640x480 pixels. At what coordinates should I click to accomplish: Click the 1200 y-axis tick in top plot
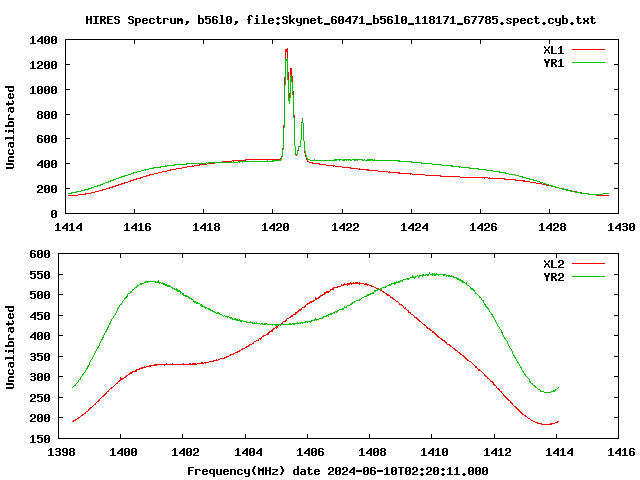tap(43, 65)
